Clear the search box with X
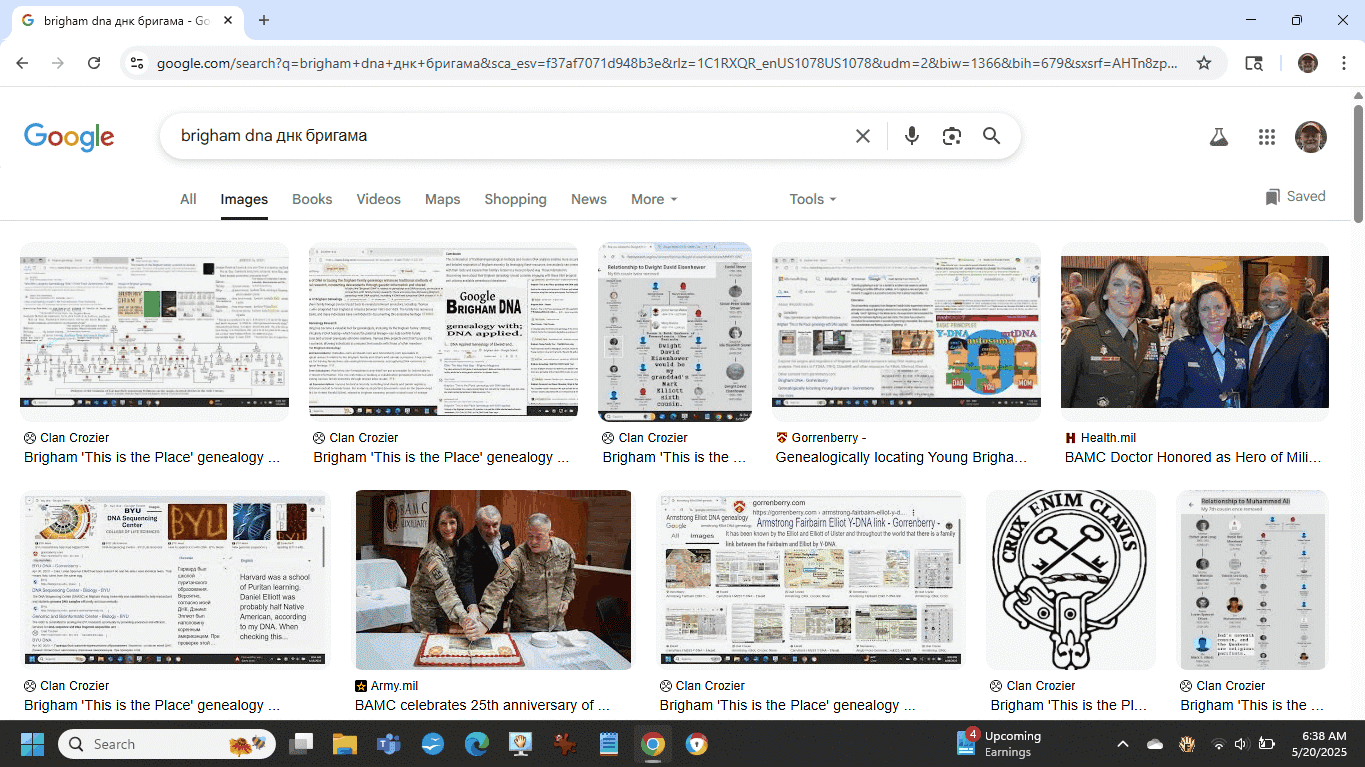This screenshot has height=767, width=1365. tap(863, 136)
